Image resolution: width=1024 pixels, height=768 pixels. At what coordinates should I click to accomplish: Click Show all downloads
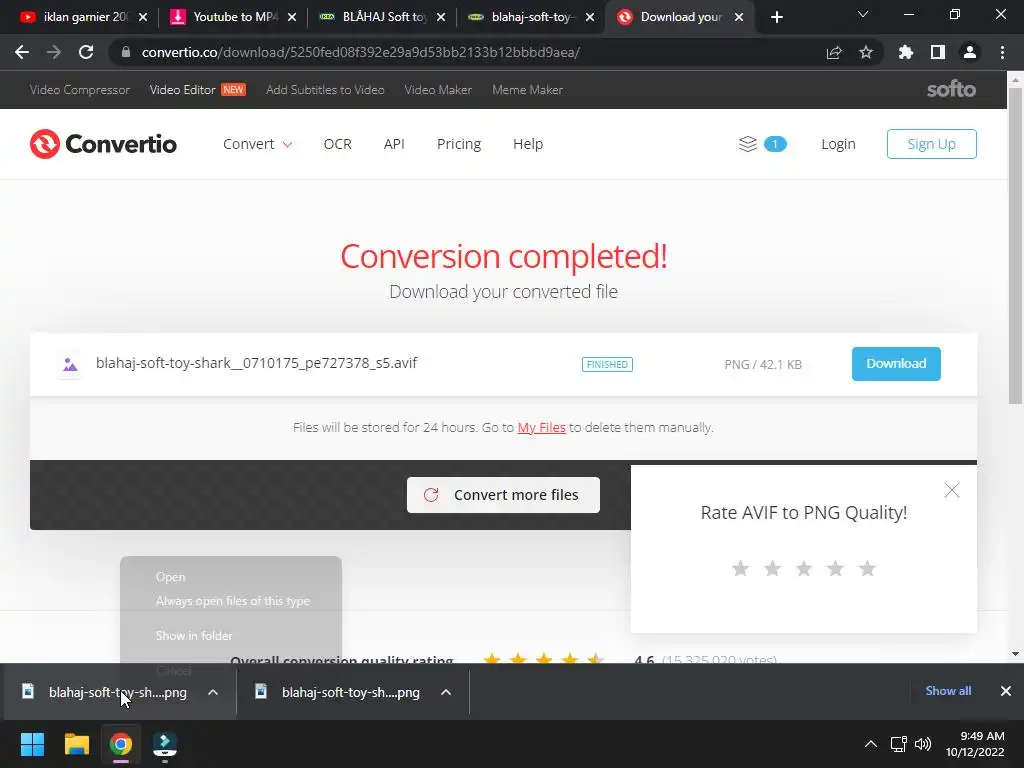(948, 691)
